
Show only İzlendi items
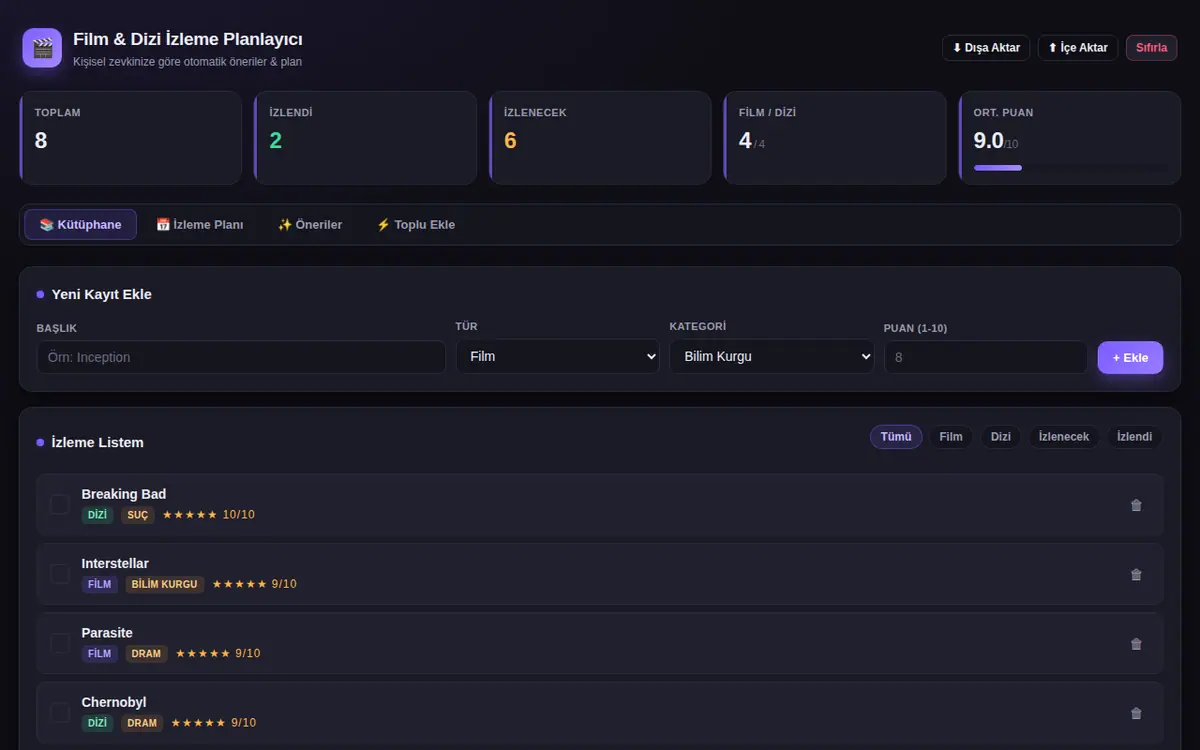click(1135, 437)
